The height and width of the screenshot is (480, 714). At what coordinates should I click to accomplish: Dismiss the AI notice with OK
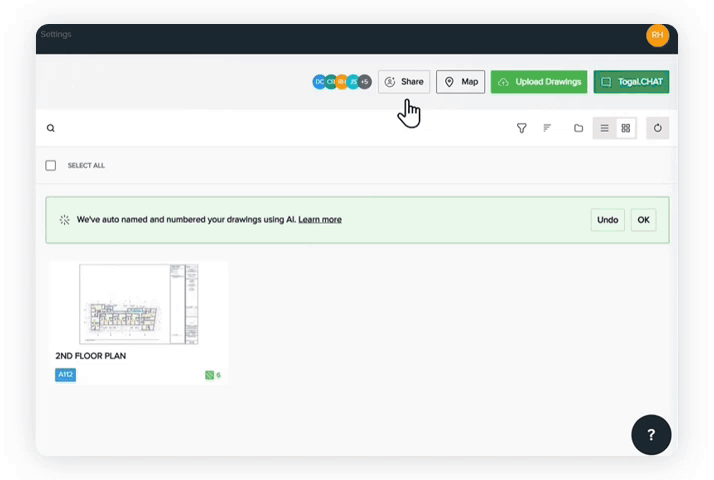(x=643, y=220)
